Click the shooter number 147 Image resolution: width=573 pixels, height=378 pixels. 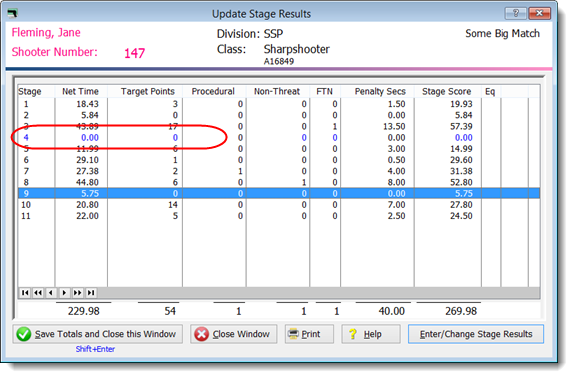point(134,54)
